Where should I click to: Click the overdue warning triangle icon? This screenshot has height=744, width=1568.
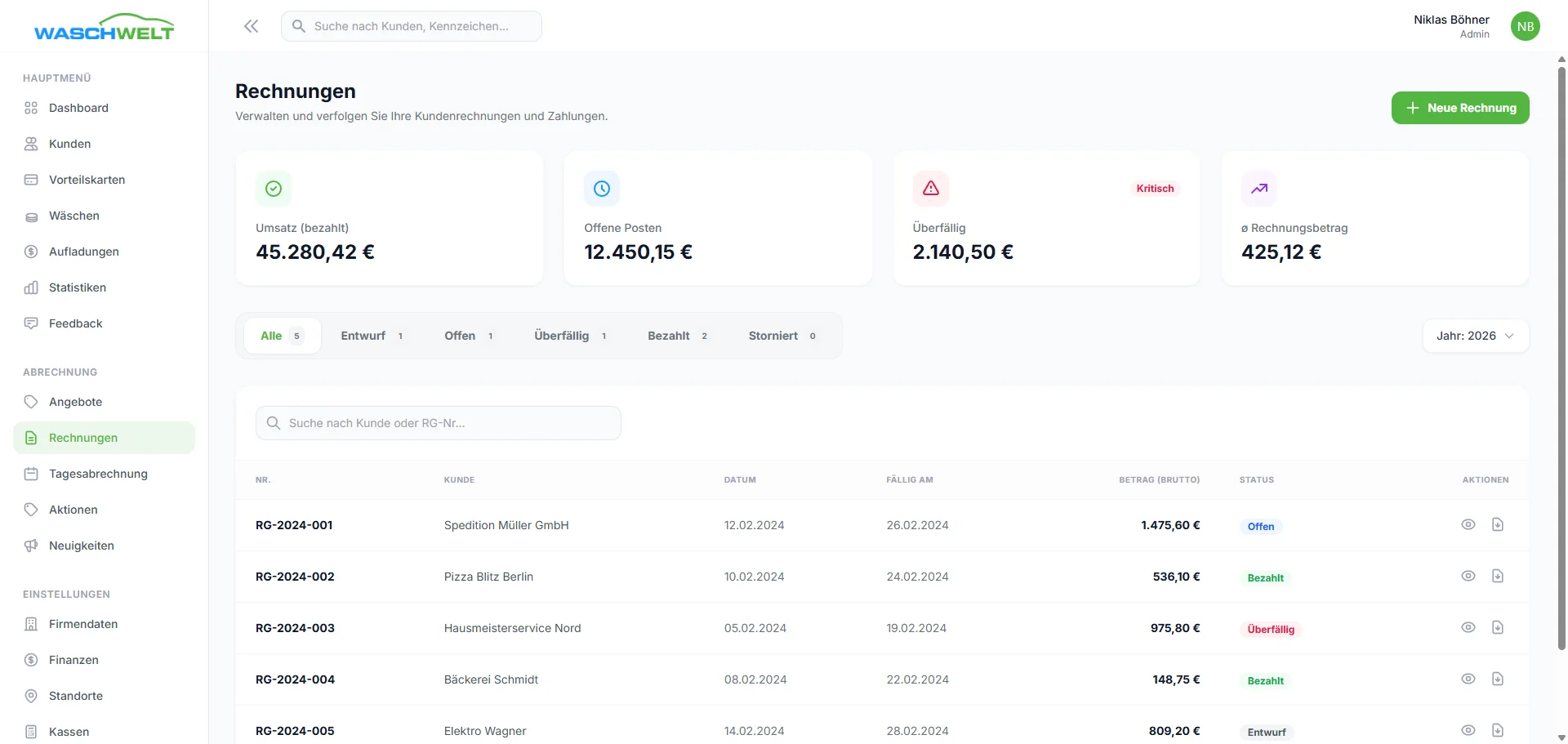coord(930,189)
